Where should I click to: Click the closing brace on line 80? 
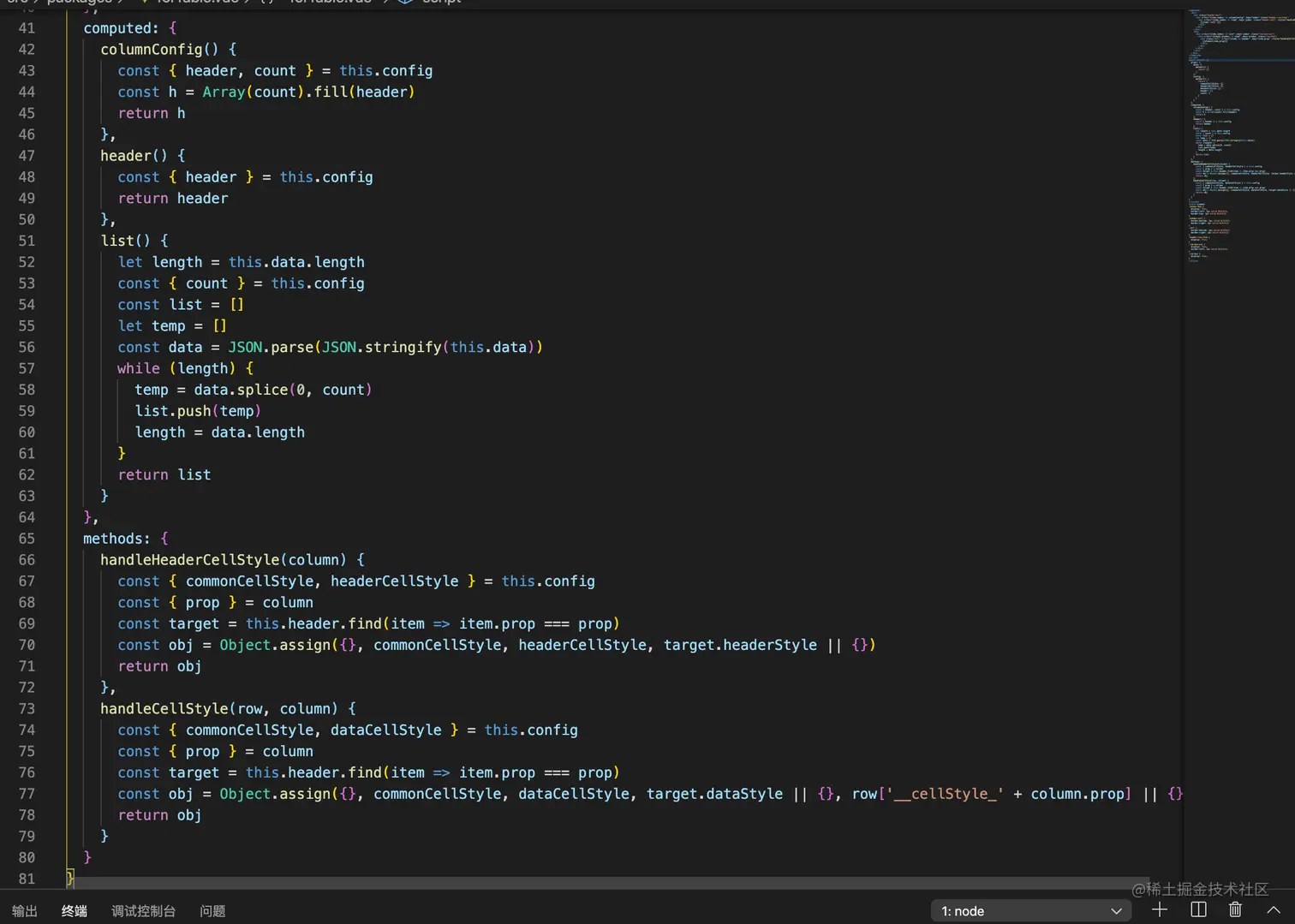tap(87, 857)
